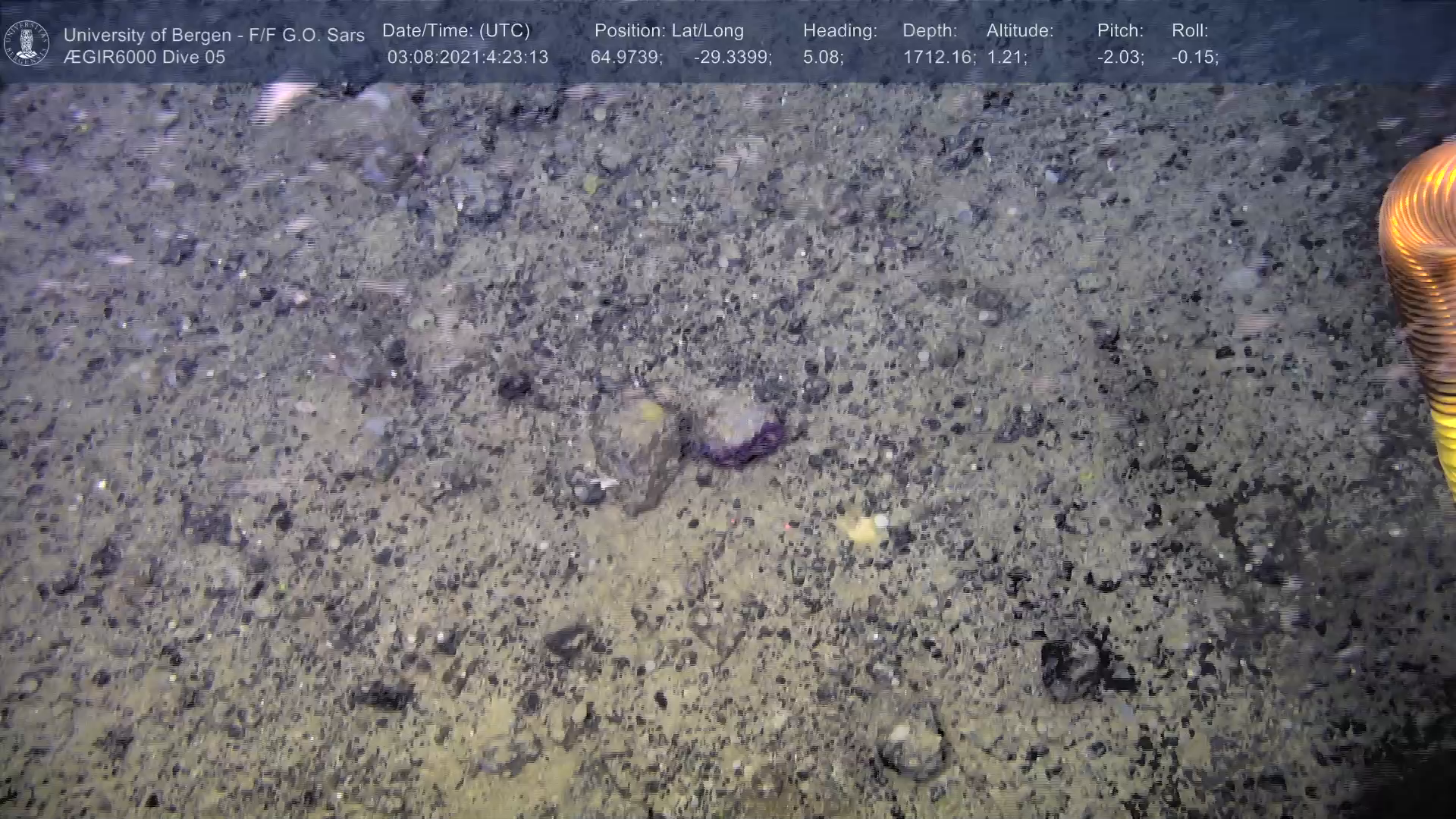Click the Heading value 5.08
This screenshot has height=819, width=1456.
(823, 57)
